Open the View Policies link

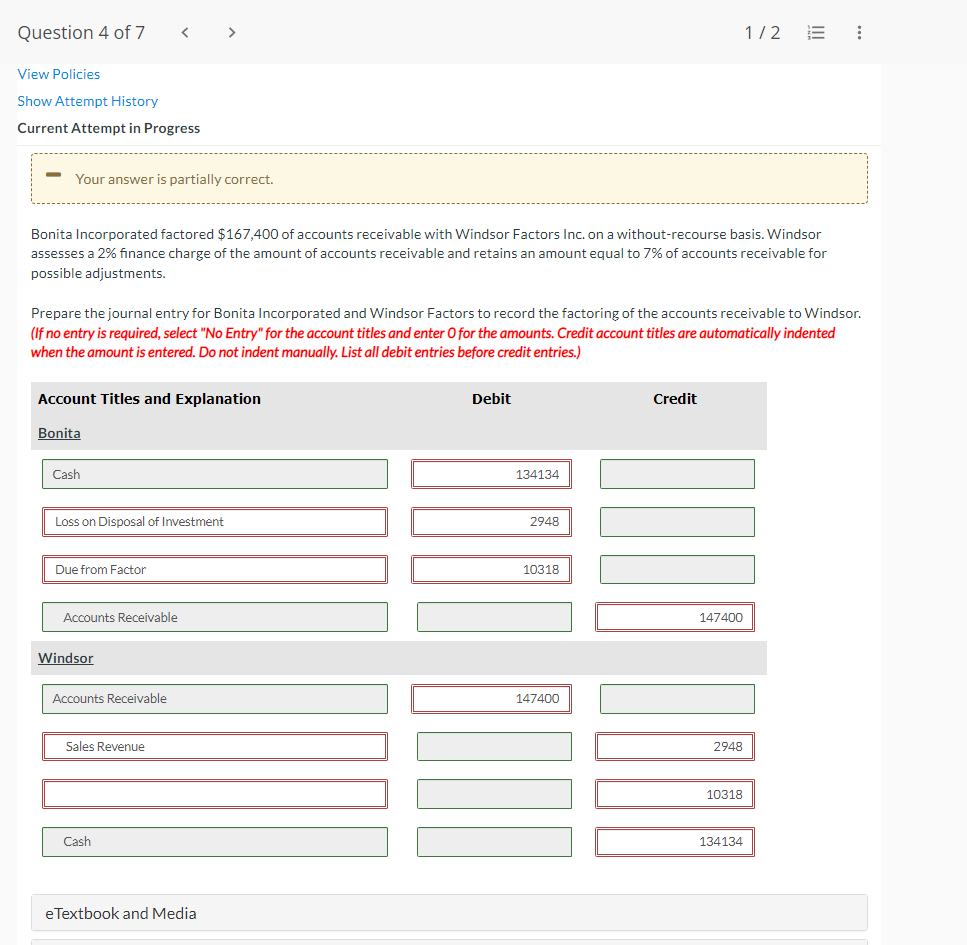coord(59,74)
